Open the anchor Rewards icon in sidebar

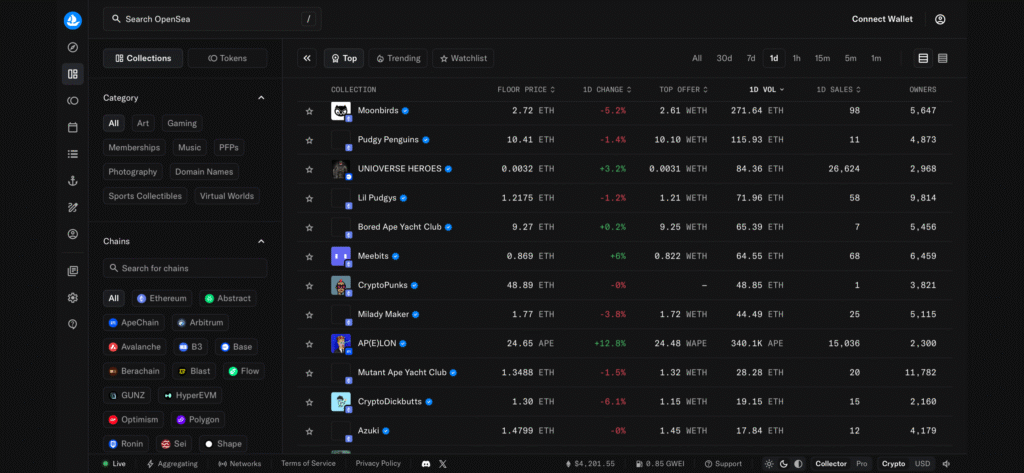click(x=72, y=181)
